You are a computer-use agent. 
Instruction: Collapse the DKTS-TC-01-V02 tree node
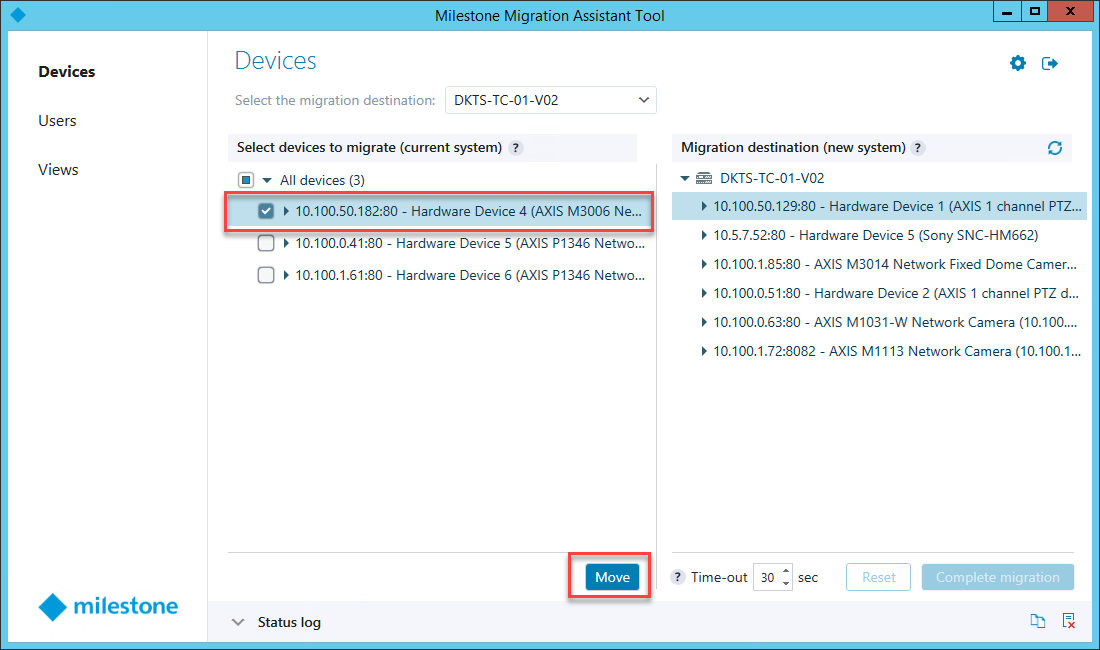click(685, 179)
